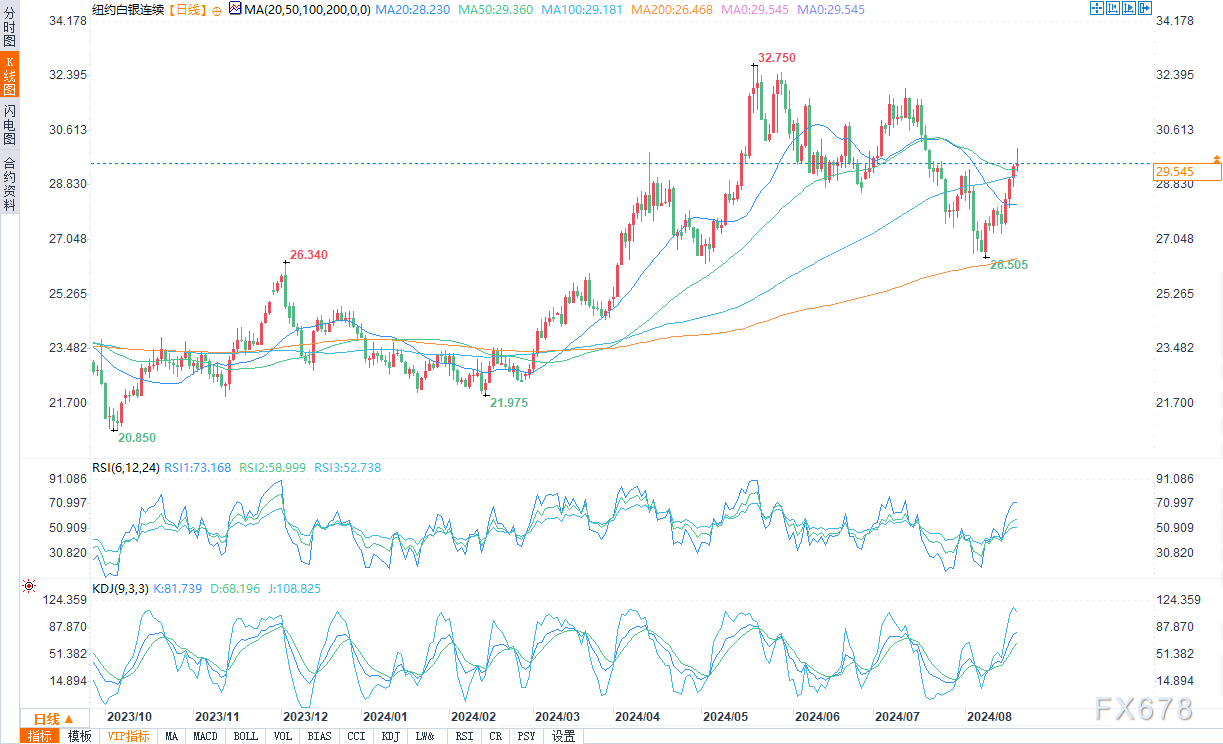The height and width of the screenshot is (744, 1223).
Task: Open the 日线 period dropdown
Action: (x=53, y=719)
